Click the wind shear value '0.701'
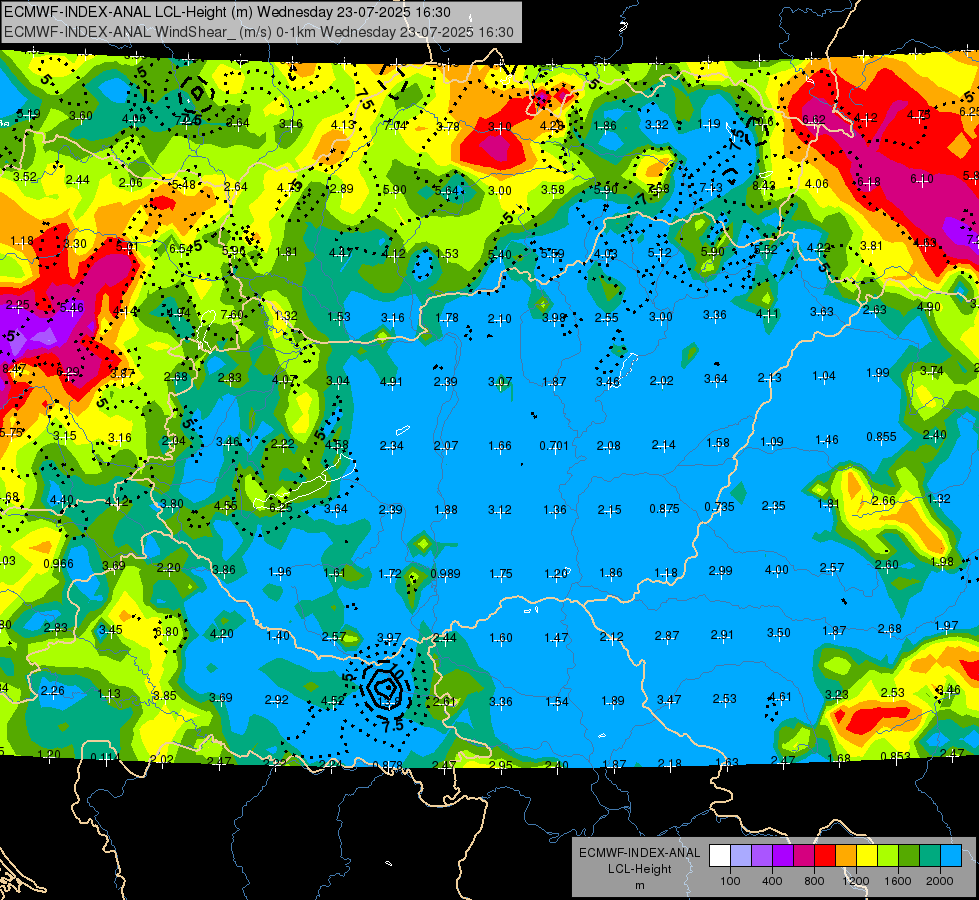 pos(554,445)
